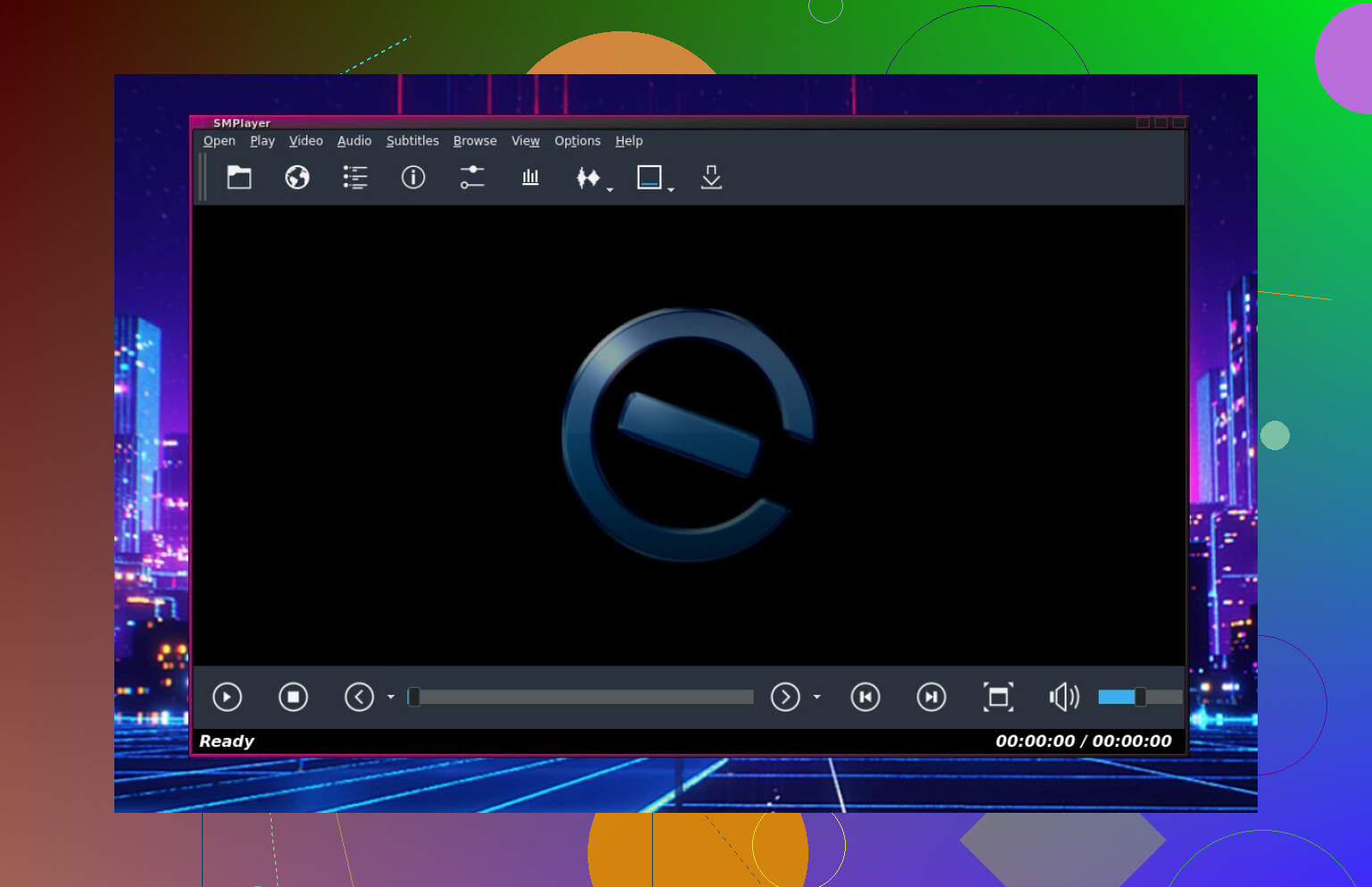Open preferences with the sliders icon
The height and width of the screenshot is (887, 1372).
coord(472,178)
